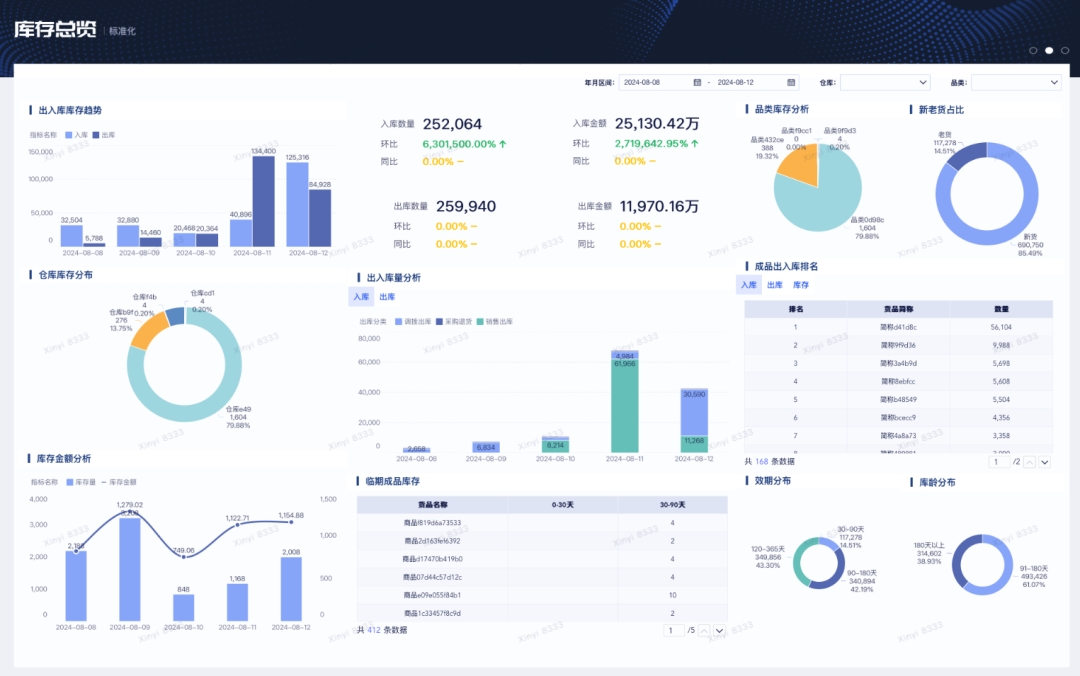Open the end date calendar icon
This screenshot has width=1080, height=676.
click(x=791, y=83)
